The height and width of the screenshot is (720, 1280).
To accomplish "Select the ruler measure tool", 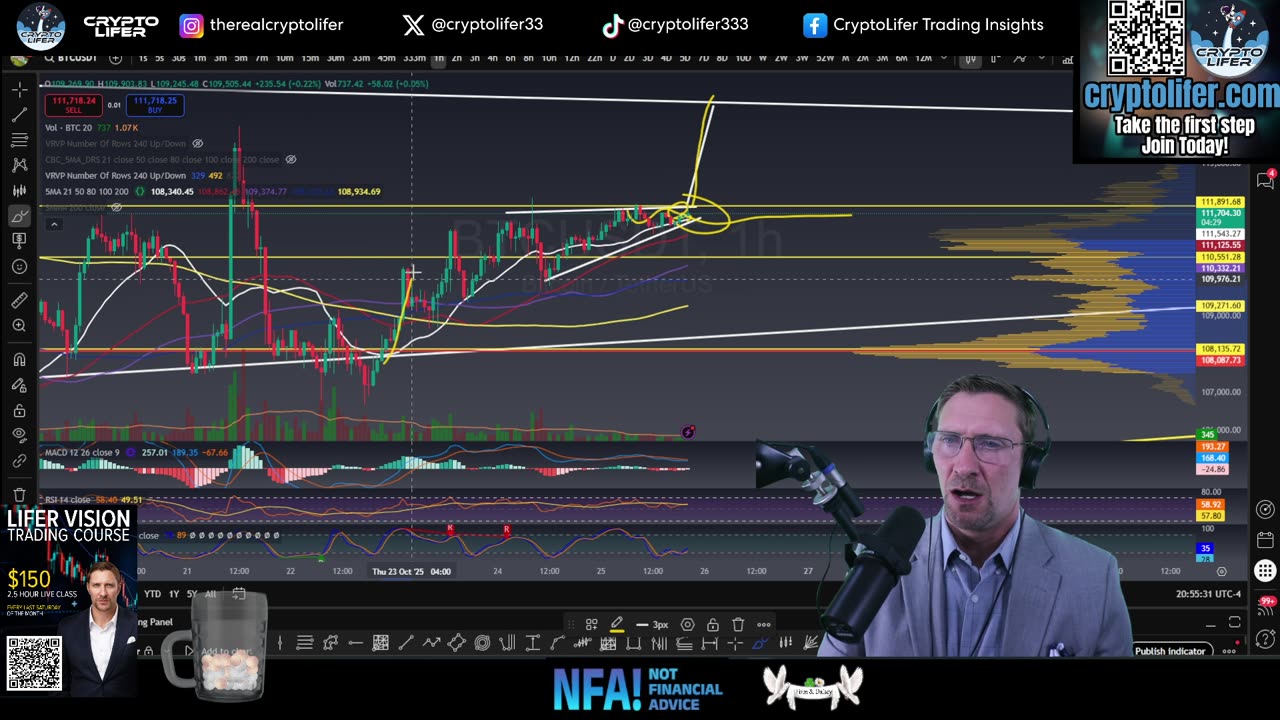I will coord(19,300).
